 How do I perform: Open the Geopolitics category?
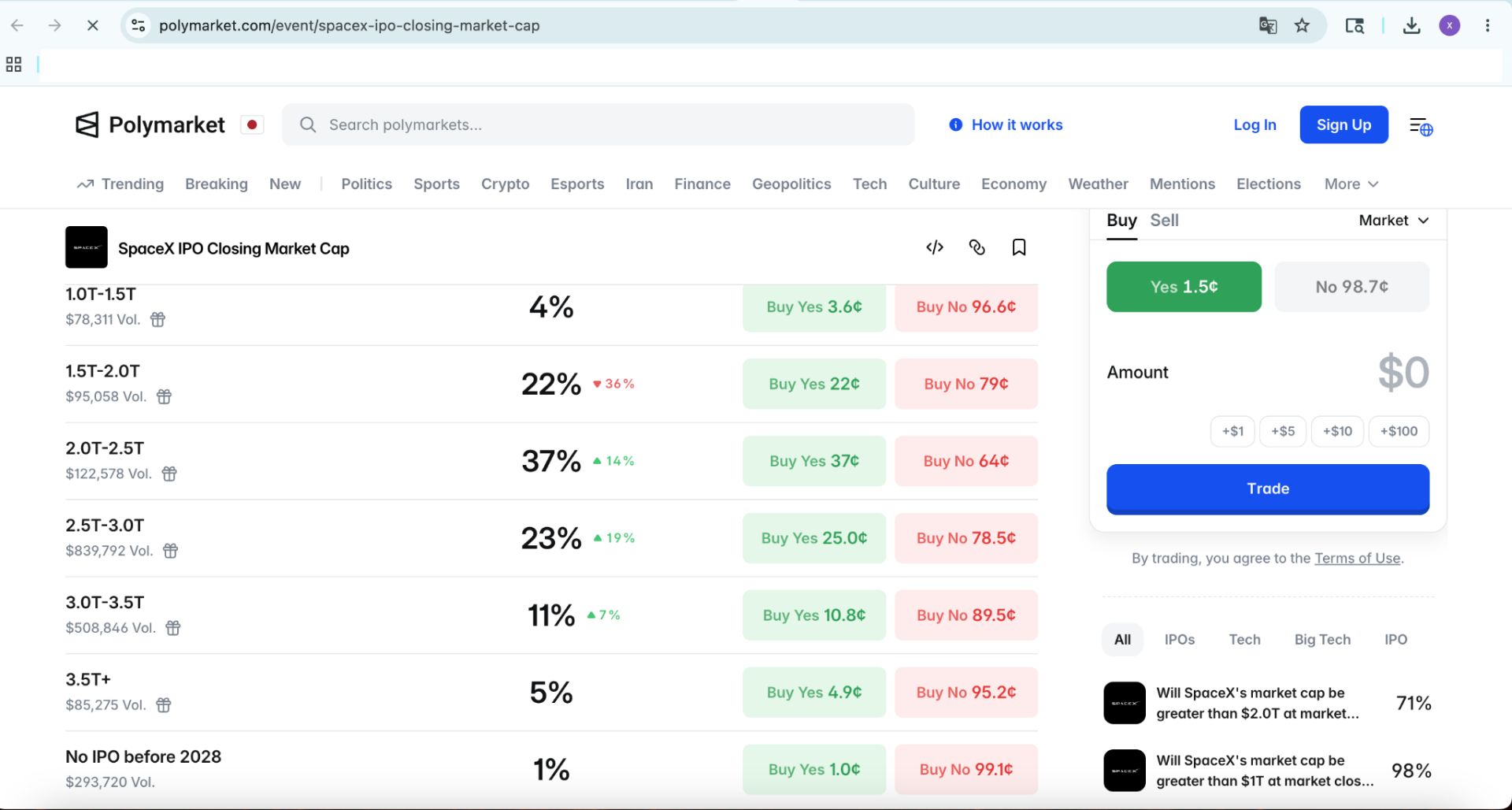[791, 184]
